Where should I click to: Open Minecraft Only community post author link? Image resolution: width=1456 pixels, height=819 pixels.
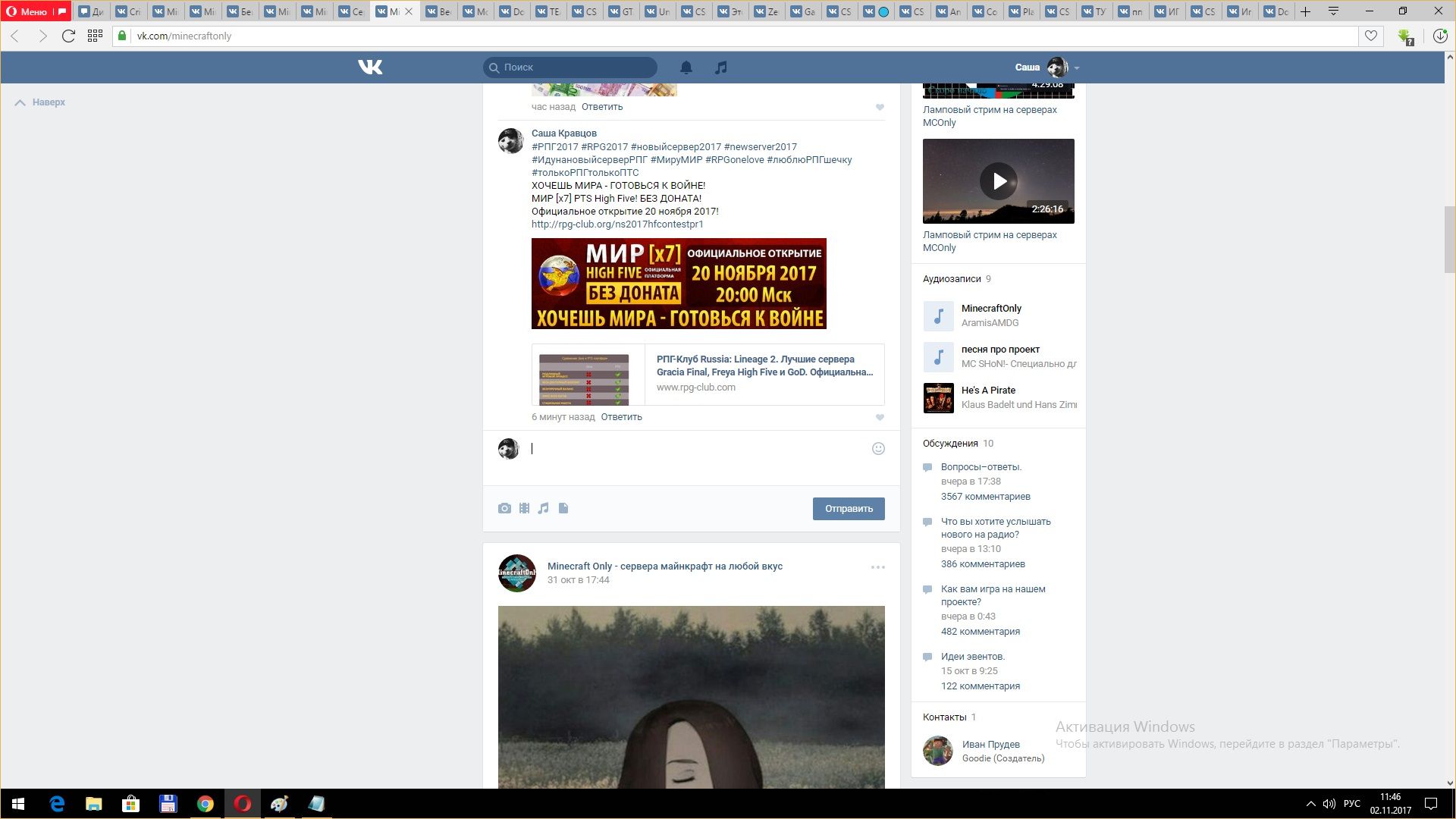pos(664,566)
